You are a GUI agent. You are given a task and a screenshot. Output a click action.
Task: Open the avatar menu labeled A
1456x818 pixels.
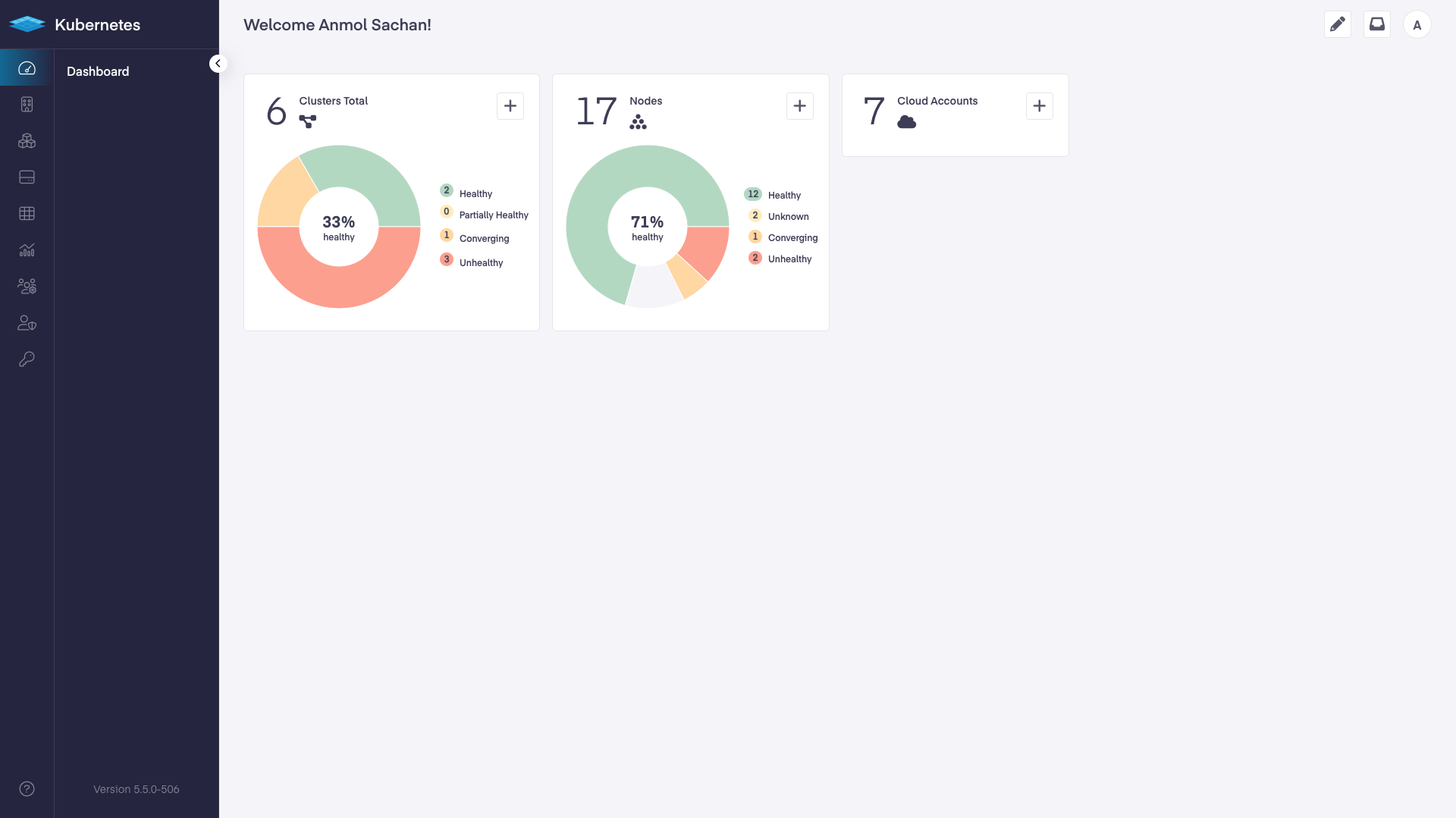(1418, 24)
